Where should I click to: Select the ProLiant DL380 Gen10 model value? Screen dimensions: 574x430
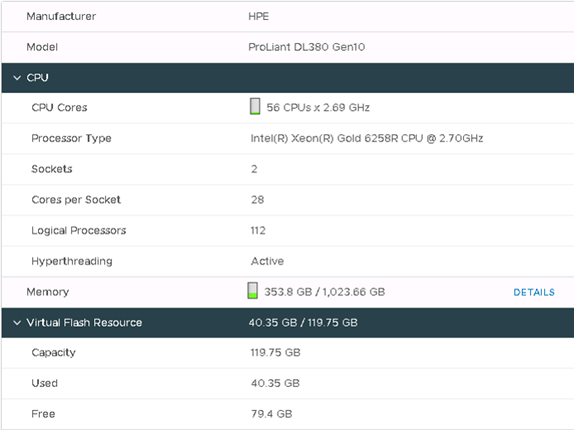tap(306, 47)
